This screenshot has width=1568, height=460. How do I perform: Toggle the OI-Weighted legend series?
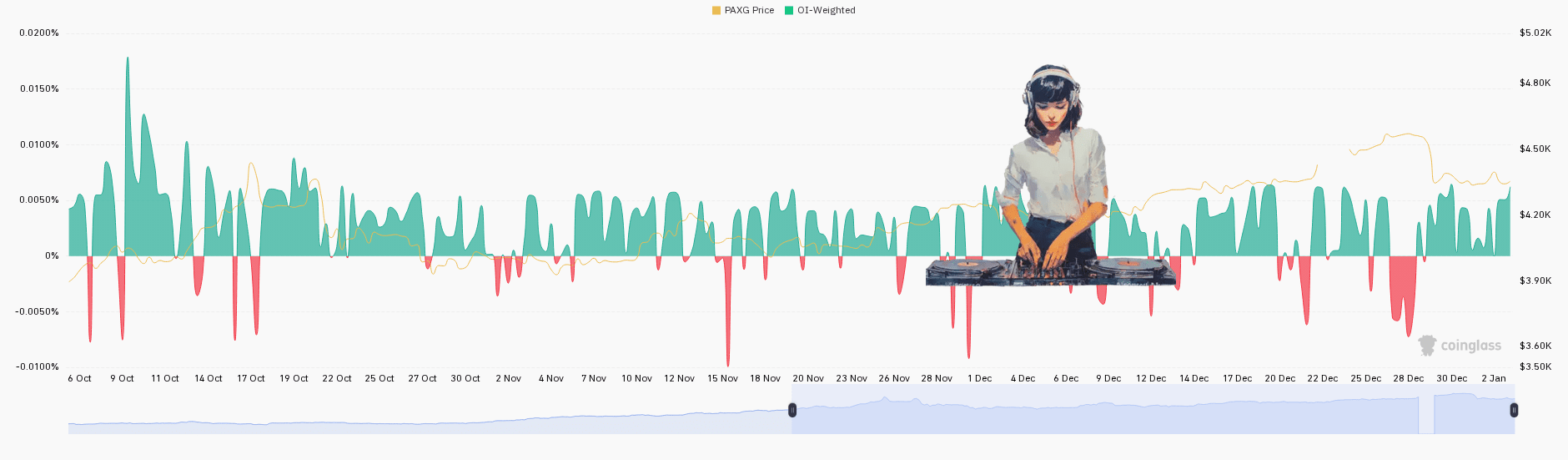click(x=820, y=10)
